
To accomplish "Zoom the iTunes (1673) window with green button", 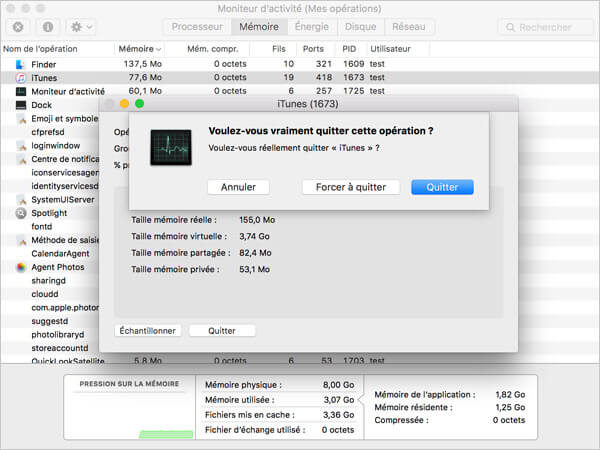I will pos(140,104).
